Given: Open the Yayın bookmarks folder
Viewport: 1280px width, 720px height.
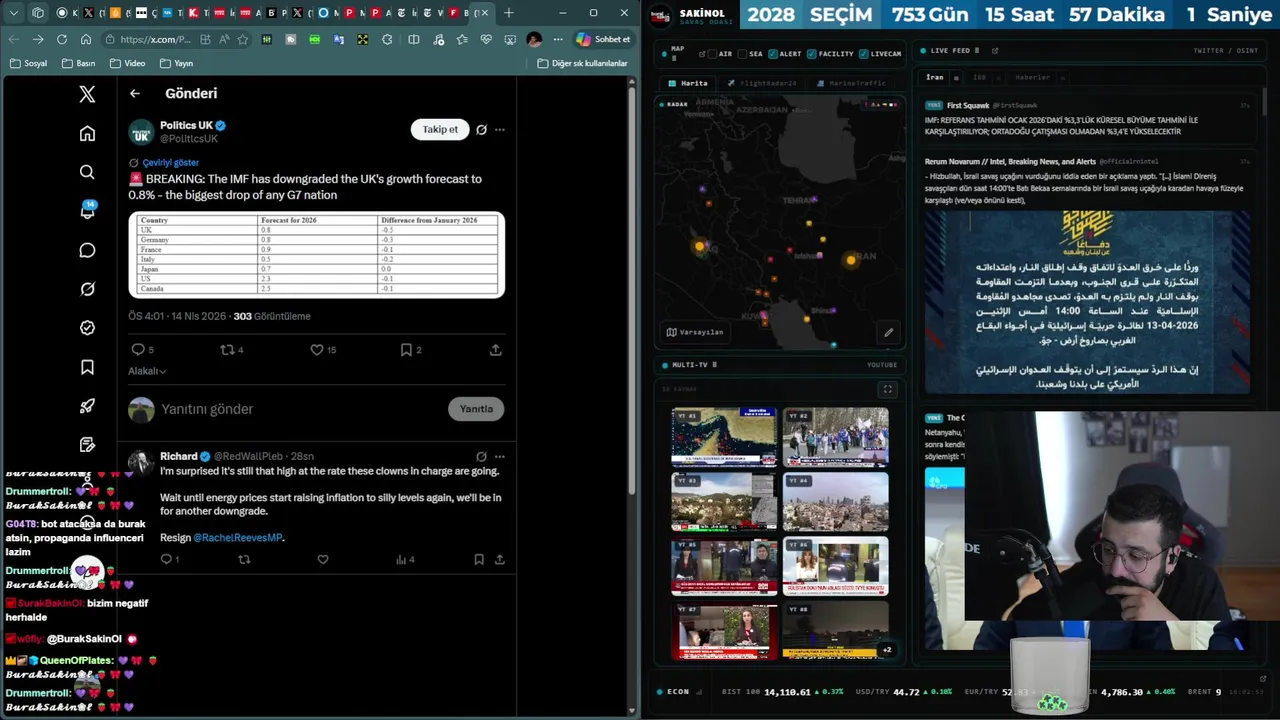Looking at the screenshot, I should pos(176,63).
